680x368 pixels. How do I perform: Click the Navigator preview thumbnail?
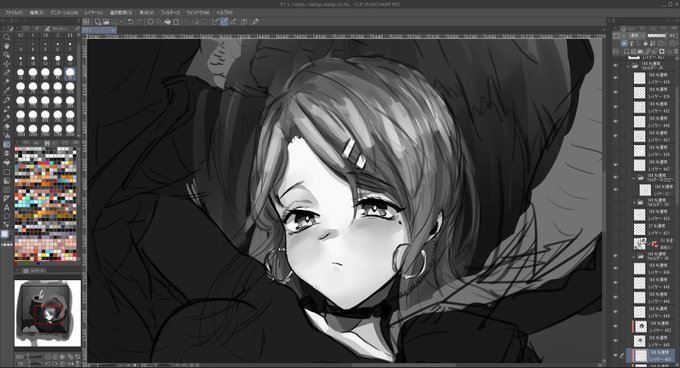click(48, 313)
